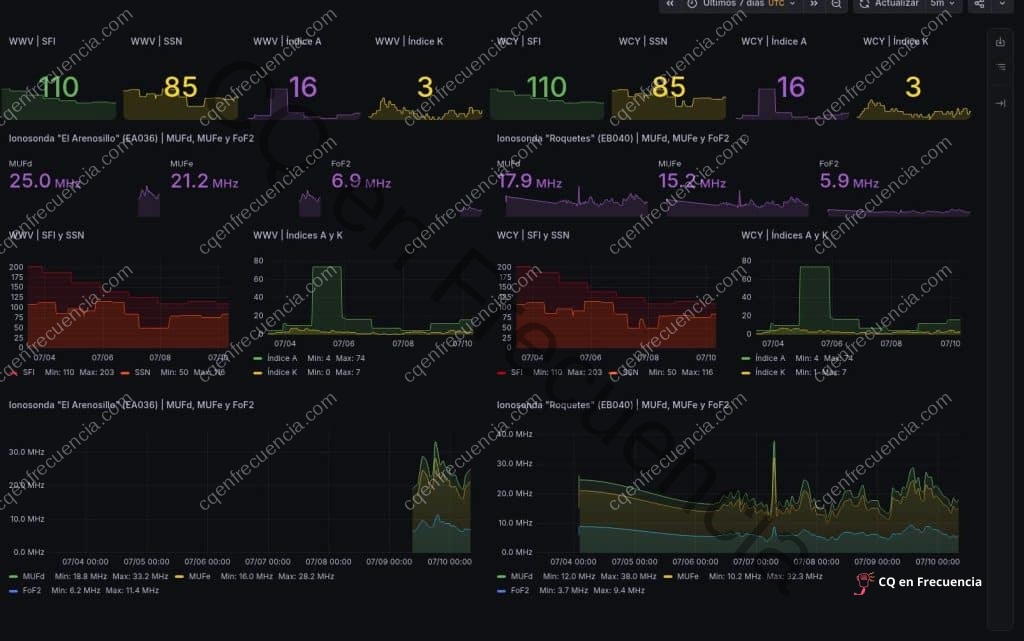The image size is (1024, 641).
Task: Expand the chevron next to share icon
Action: (1002, 4)
